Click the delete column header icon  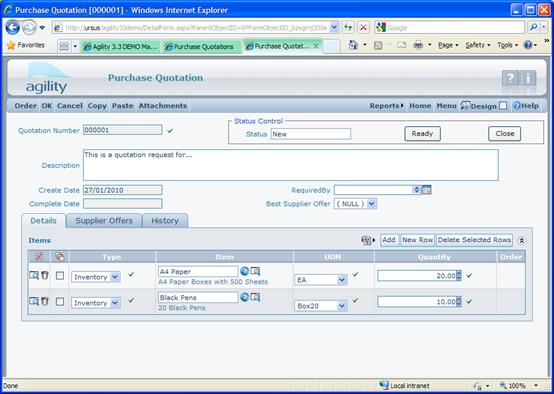(x=39, y=257)
